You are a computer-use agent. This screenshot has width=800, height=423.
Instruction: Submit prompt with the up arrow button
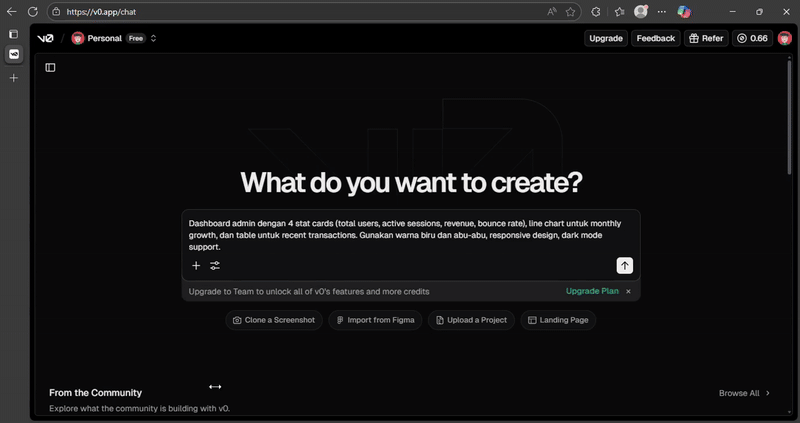[x=624, y=265]
